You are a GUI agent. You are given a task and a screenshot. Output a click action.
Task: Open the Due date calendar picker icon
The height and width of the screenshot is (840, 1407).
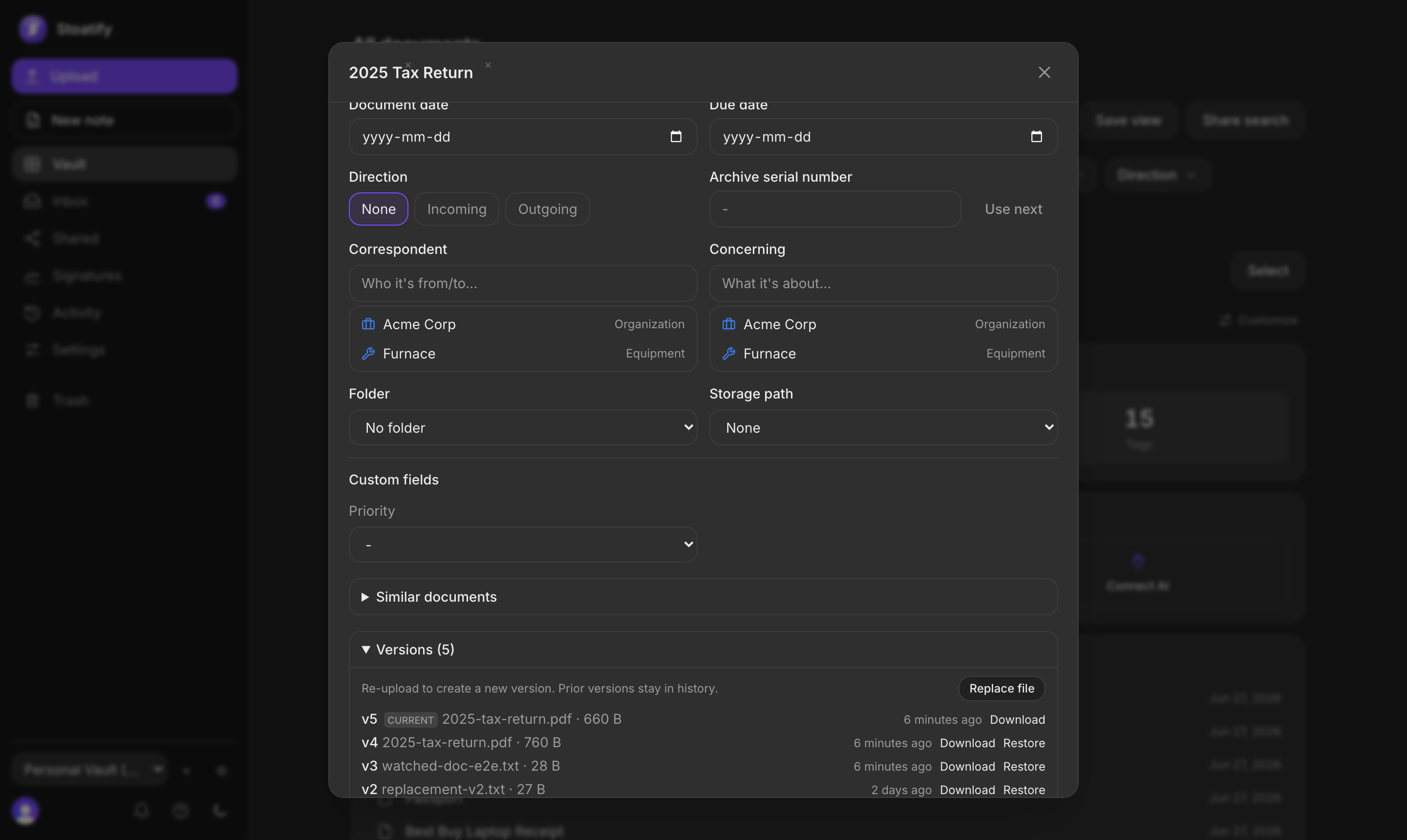pos(1036,136)
